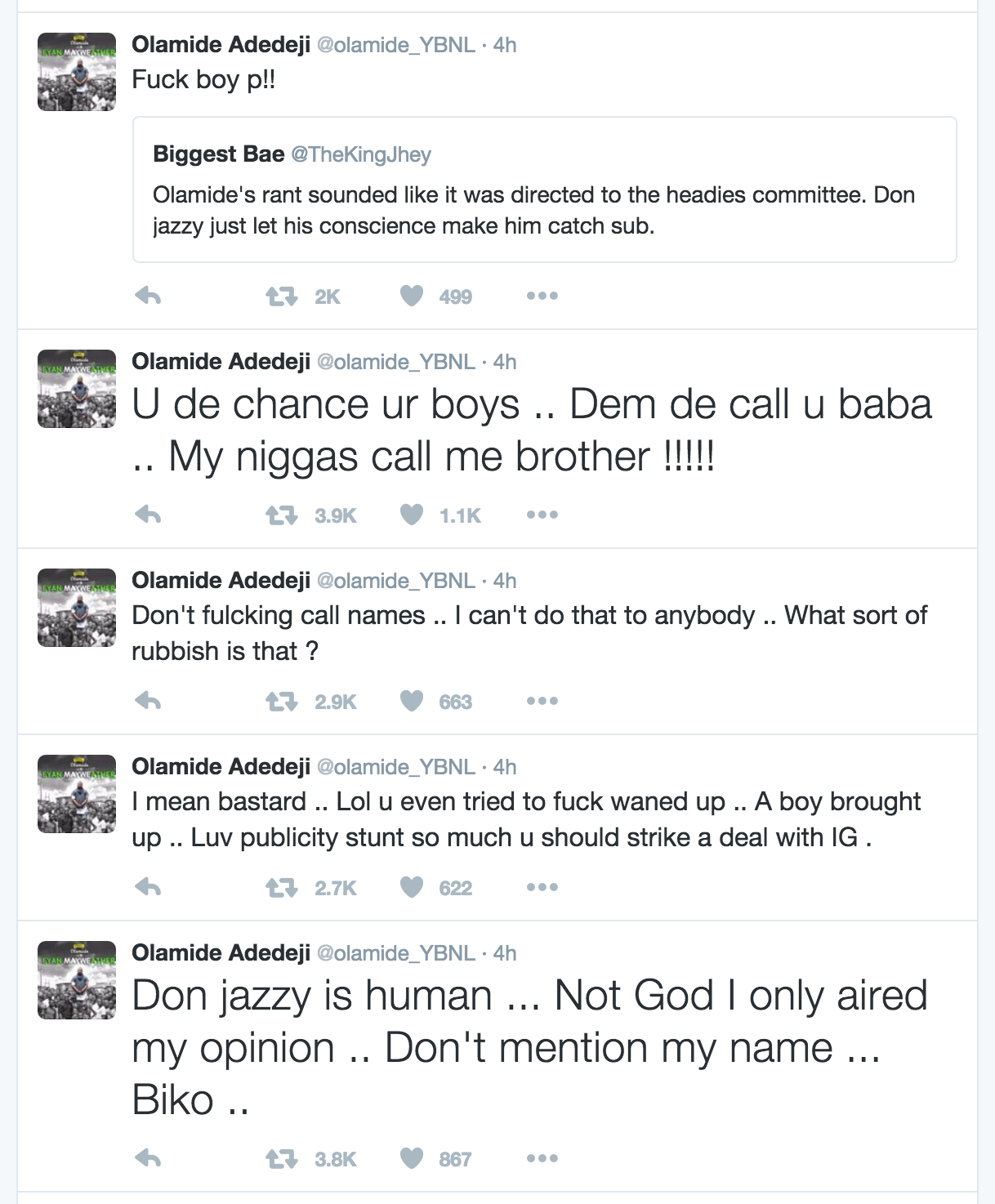Click the @olamide_YBNL handle on the last tweet
This screenshot has height=1204, width=995.
pos(395,953)
